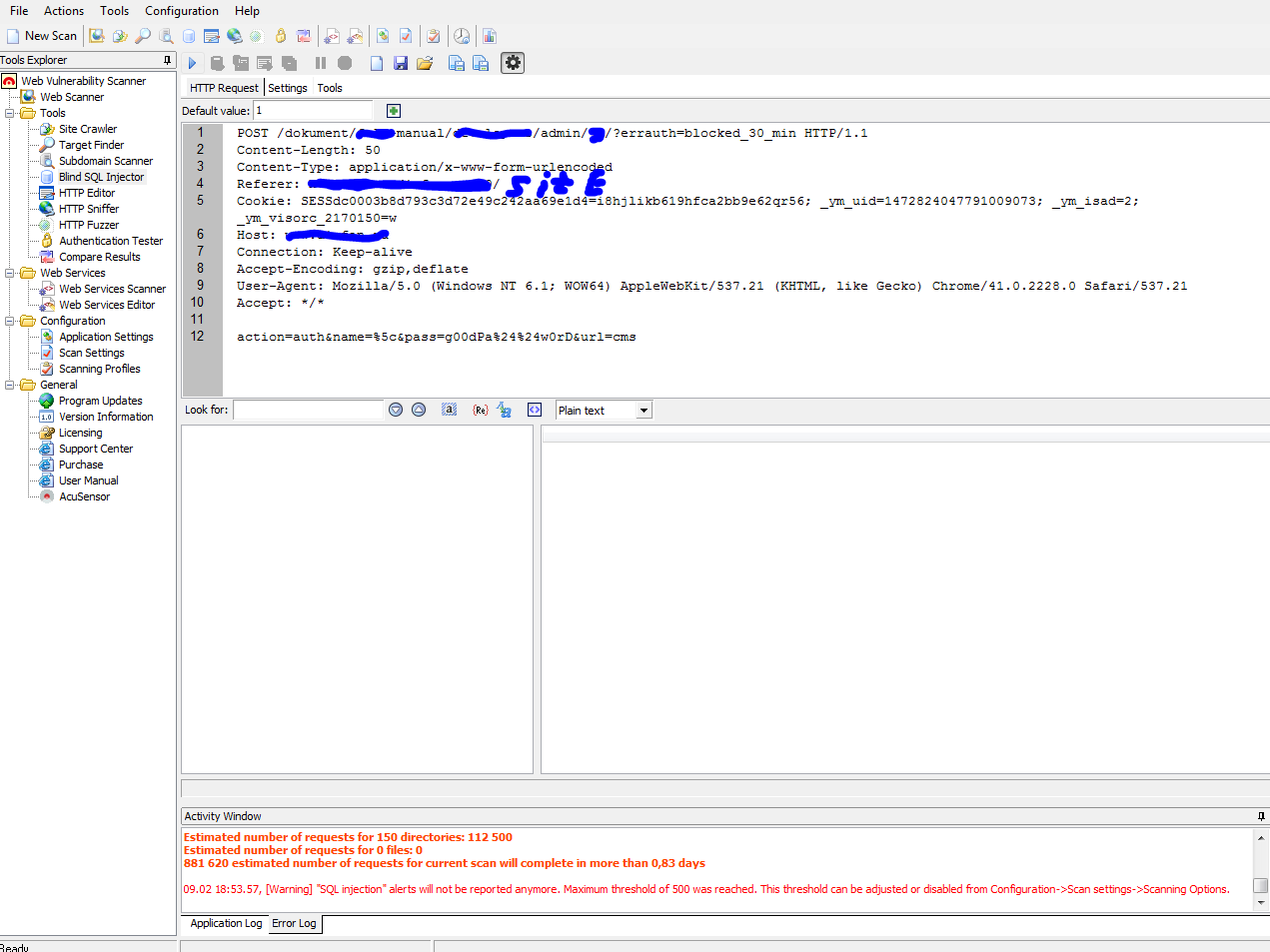Select Authentication Tester in the tree

pyautogui.click(x=110, y=241)
